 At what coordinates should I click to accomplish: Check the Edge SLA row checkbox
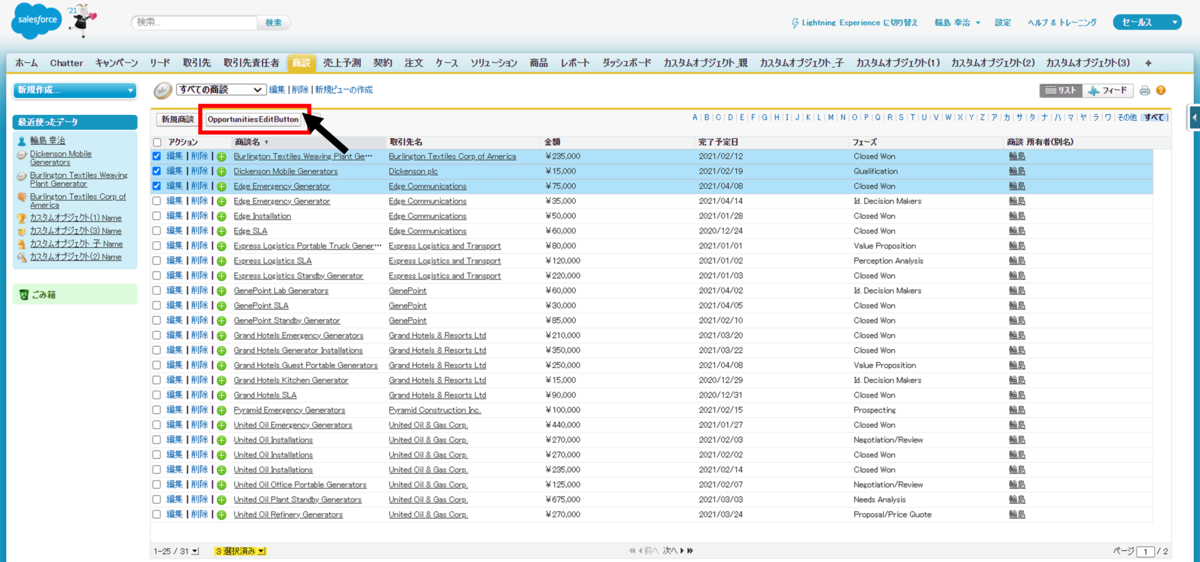tap(157, 231)
